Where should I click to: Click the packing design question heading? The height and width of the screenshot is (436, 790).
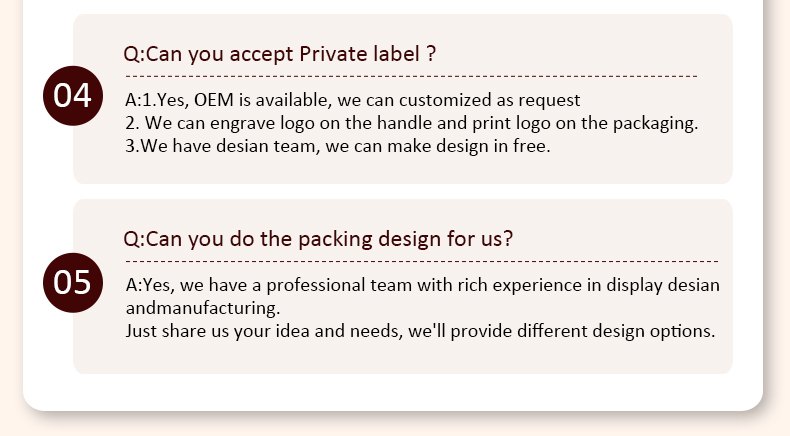click(x=318, y=239)
